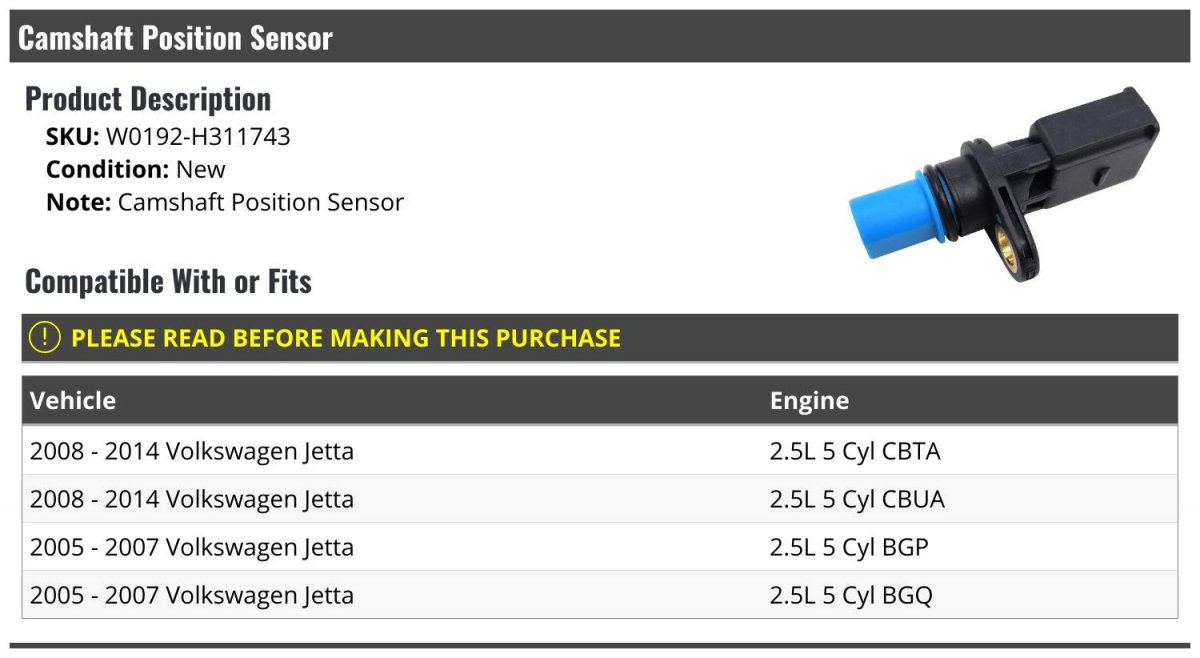
Task: Click the Product Description heading
Action: click(x=148, y=98)
